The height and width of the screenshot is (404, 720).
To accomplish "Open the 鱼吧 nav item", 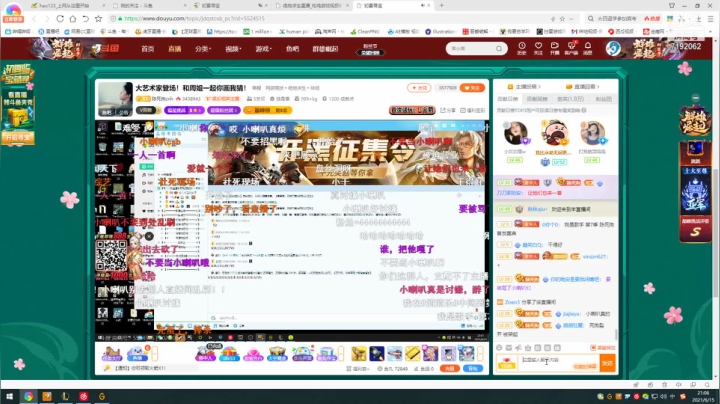I will [x=292, y=49].
